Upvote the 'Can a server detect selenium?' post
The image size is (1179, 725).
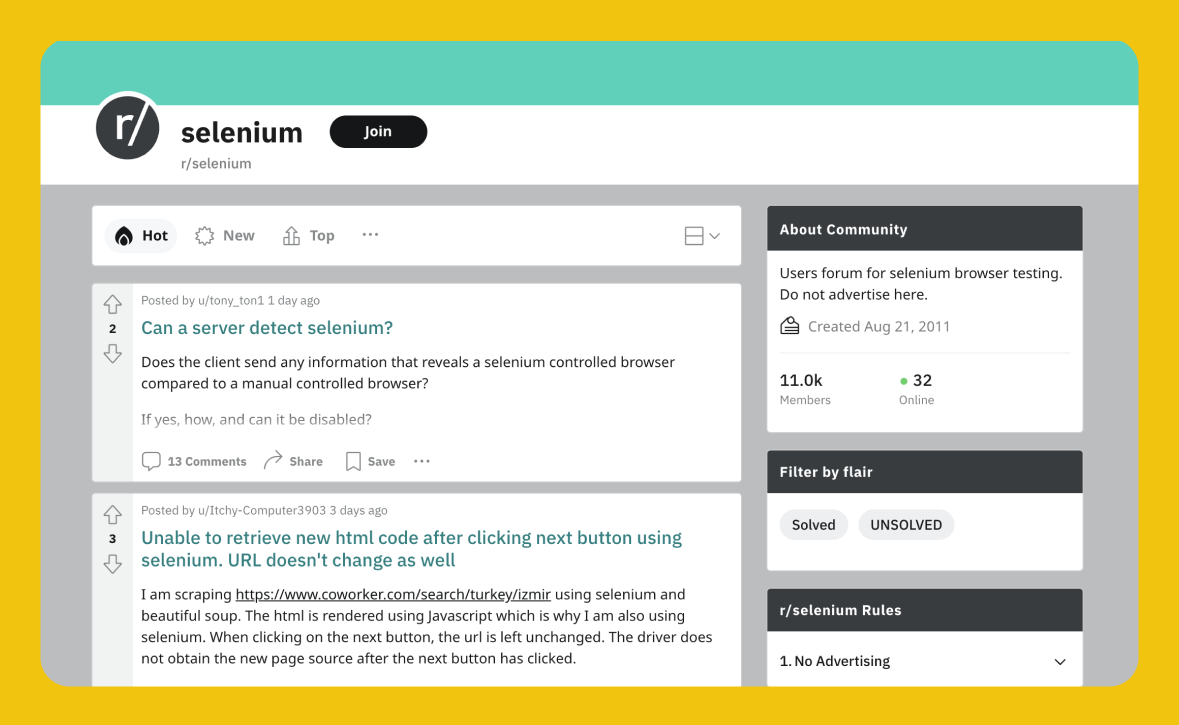[x=112, y=304]
